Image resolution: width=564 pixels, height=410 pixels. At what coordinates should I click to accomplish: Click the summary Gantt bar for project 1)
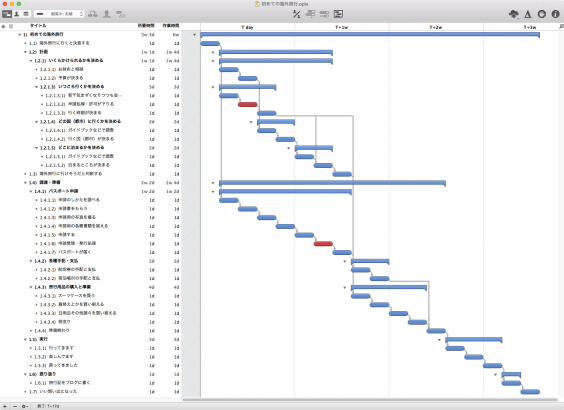pyautogui.click(x=370, y=35)
